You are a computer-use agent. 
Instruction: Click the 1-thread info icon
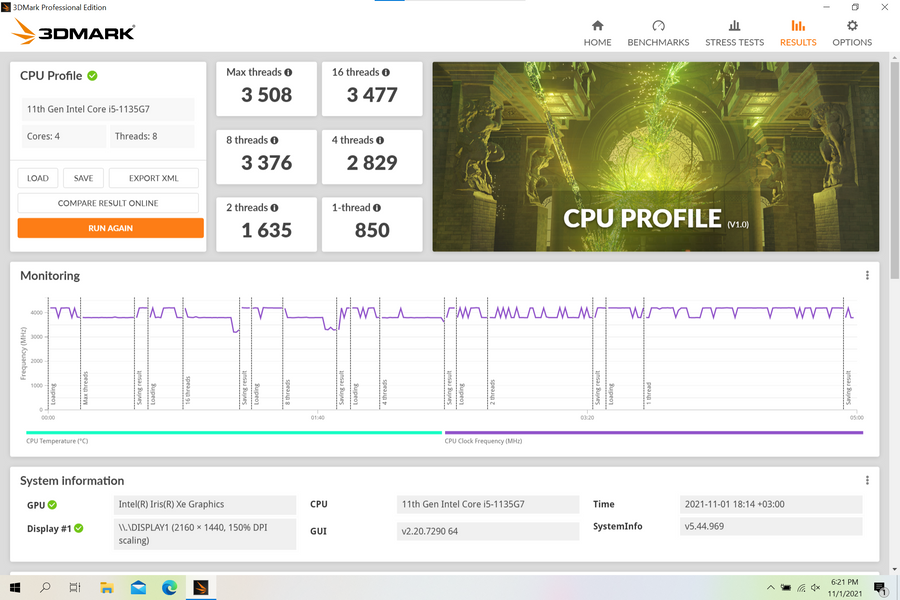tap(376, 208)
